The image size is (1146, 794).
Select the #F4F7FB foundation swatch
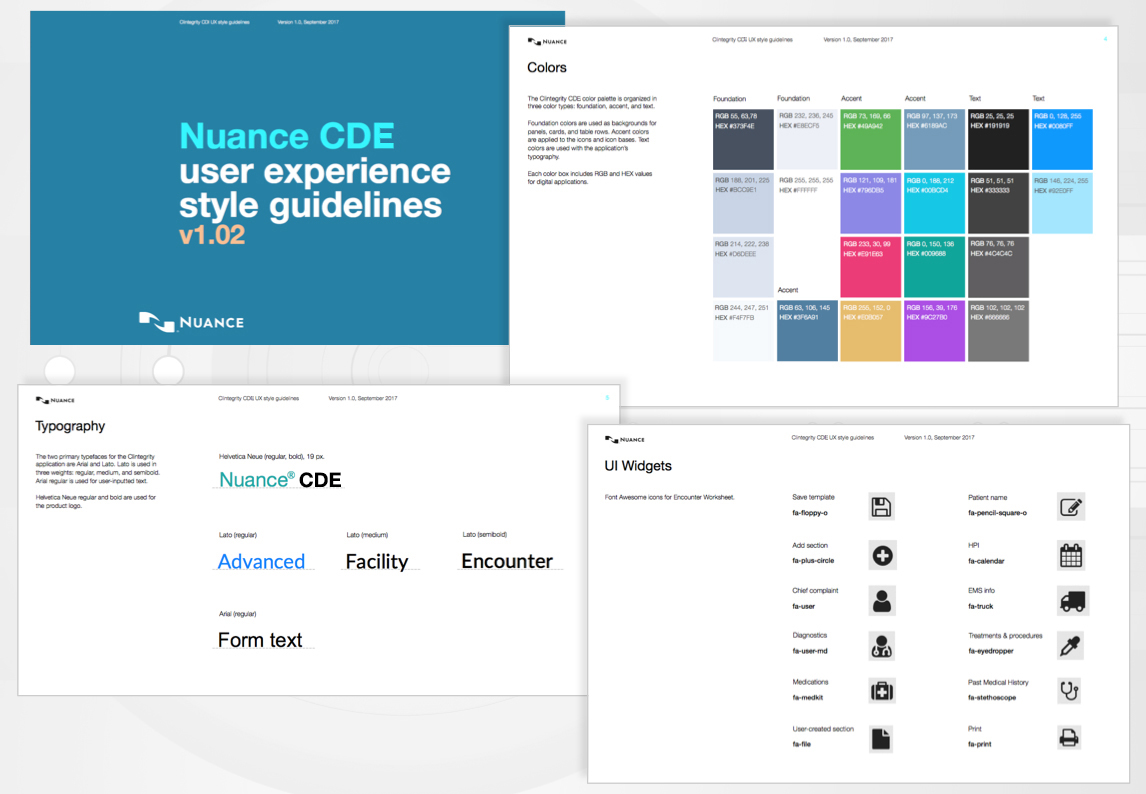click(743, 330)
